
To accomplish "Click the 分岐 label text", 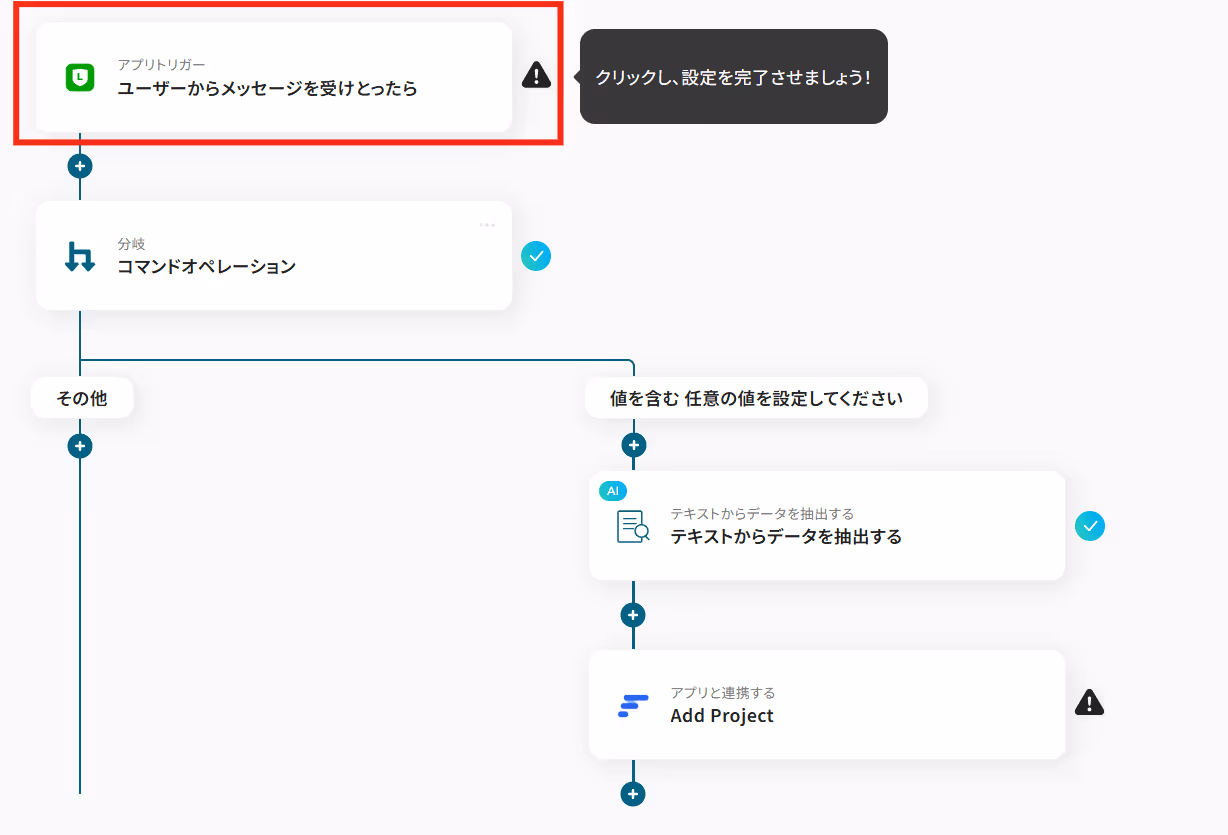I will click(131, 244).
